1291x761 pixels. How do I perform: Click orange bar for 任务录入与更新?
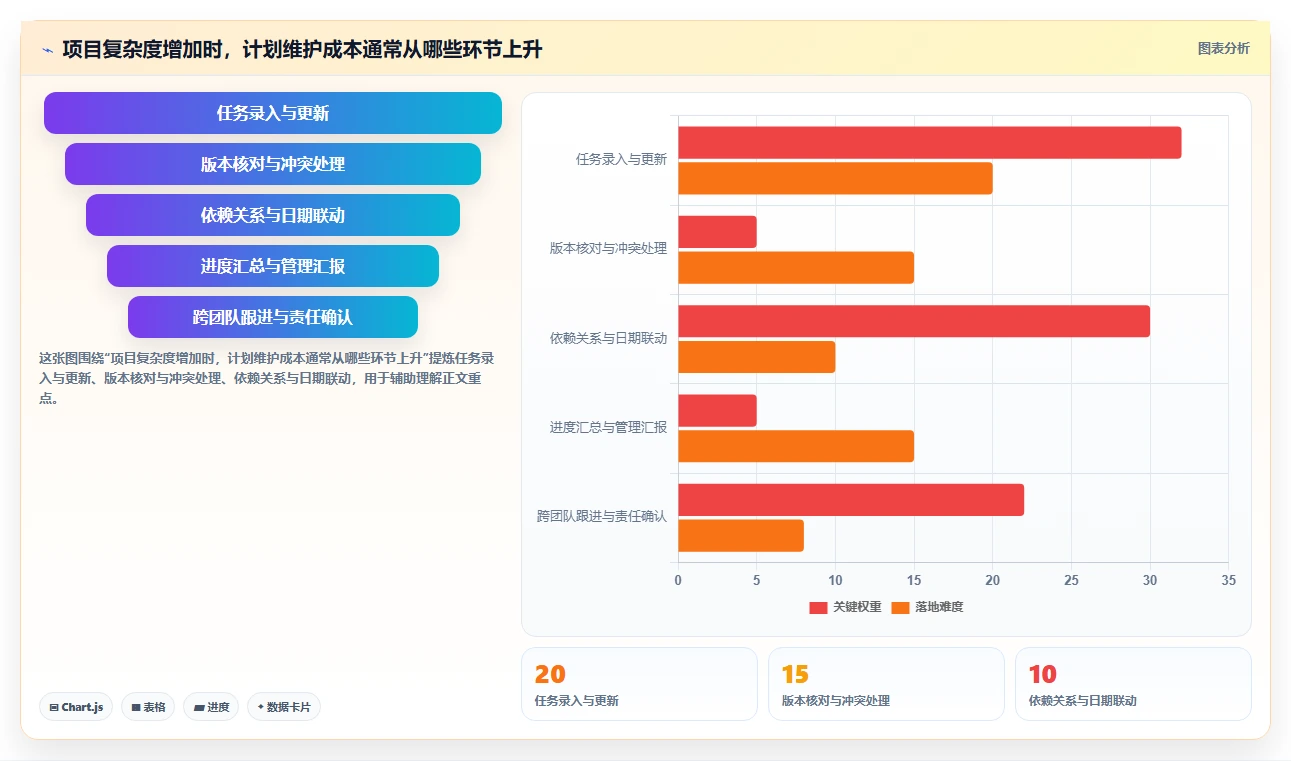coord(835,178)
